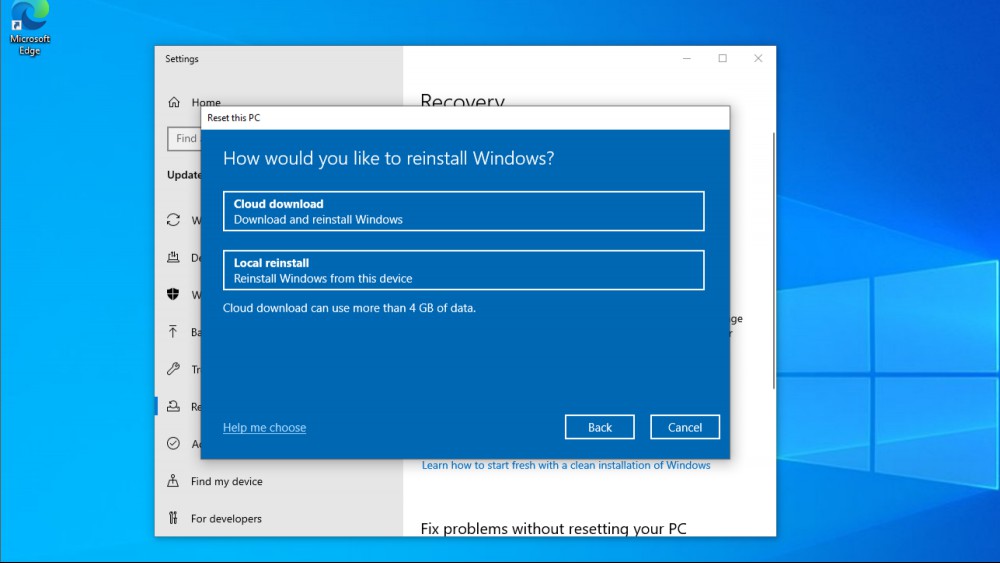
Task: Click the For developers tools icon
Action: tap(173, 518)
